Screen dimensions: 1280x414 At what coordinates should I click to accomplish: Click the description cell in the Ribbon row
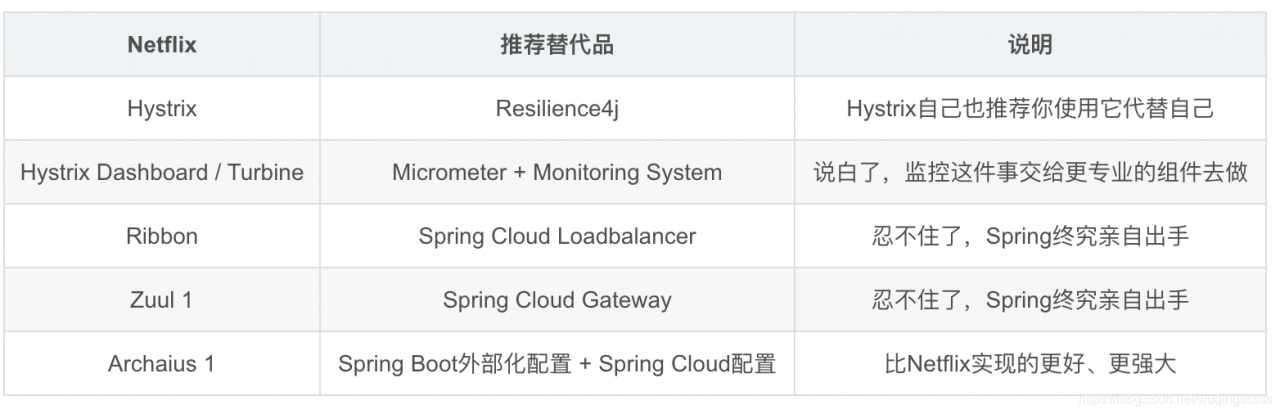tap(1030, 236)
